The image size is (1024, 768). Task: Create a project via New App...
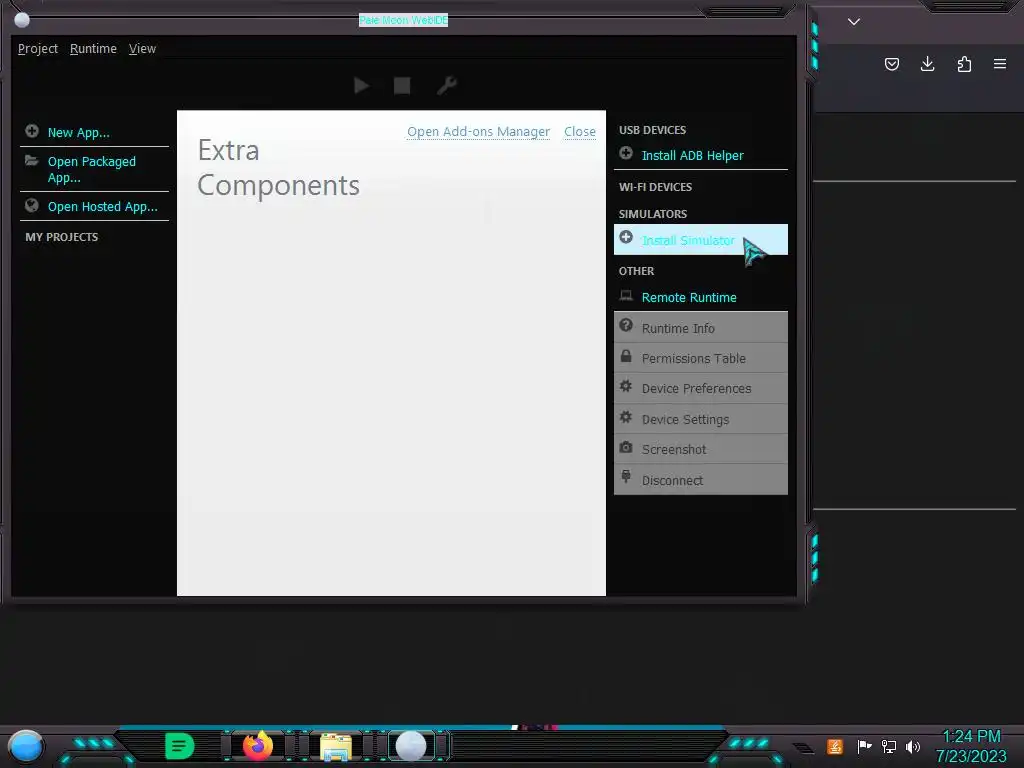78,133
